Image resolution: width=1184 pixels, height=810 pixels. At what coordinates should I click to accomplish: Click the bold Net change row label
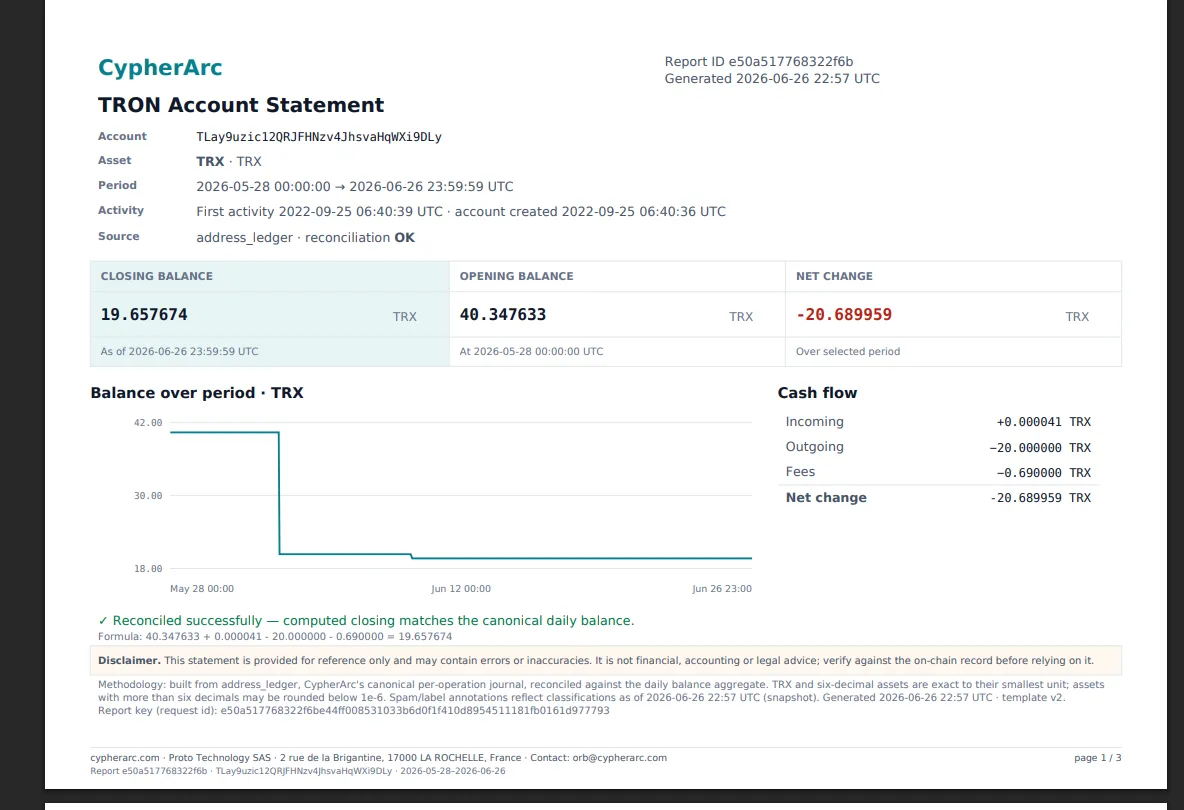tap(826, 497)
